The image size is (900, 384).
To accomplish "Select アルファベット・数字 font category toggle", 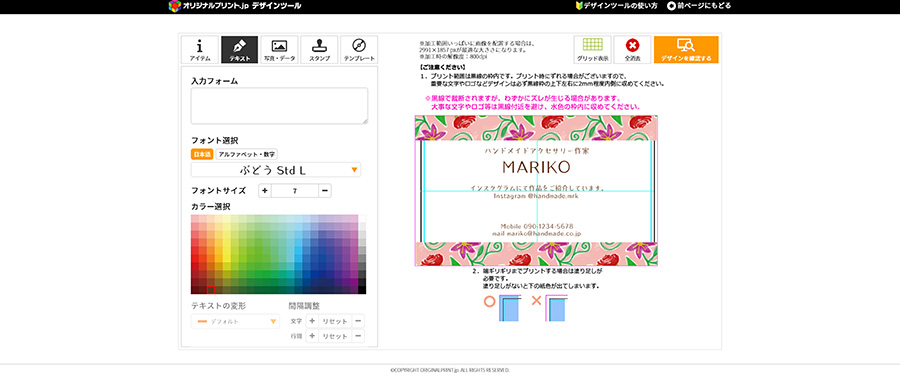I will click(247, 154).
